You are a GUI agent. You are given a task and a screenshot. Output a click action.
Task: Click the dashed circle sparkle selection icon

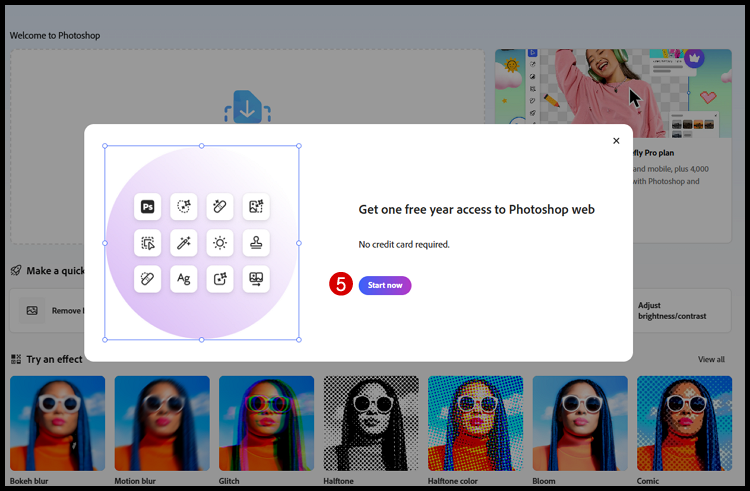pyautogui.click(x=183, y=207)
